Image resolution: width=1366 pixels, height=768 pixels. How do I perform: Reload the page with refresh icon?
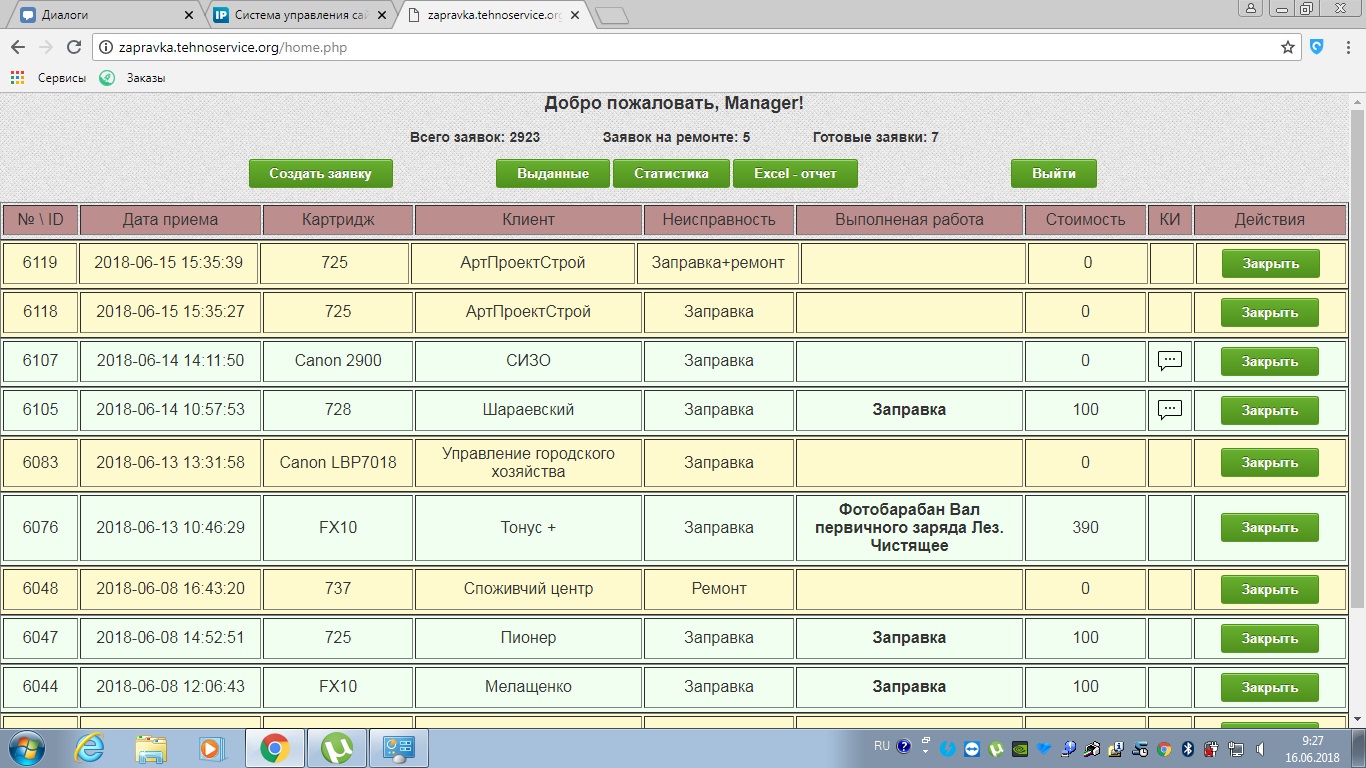click(73, 47)
